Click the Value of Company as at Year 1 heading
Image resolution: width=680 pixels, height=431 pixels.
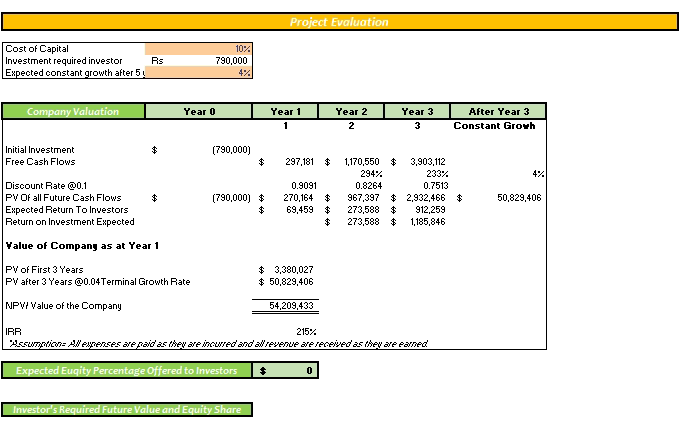pos(82,246)
